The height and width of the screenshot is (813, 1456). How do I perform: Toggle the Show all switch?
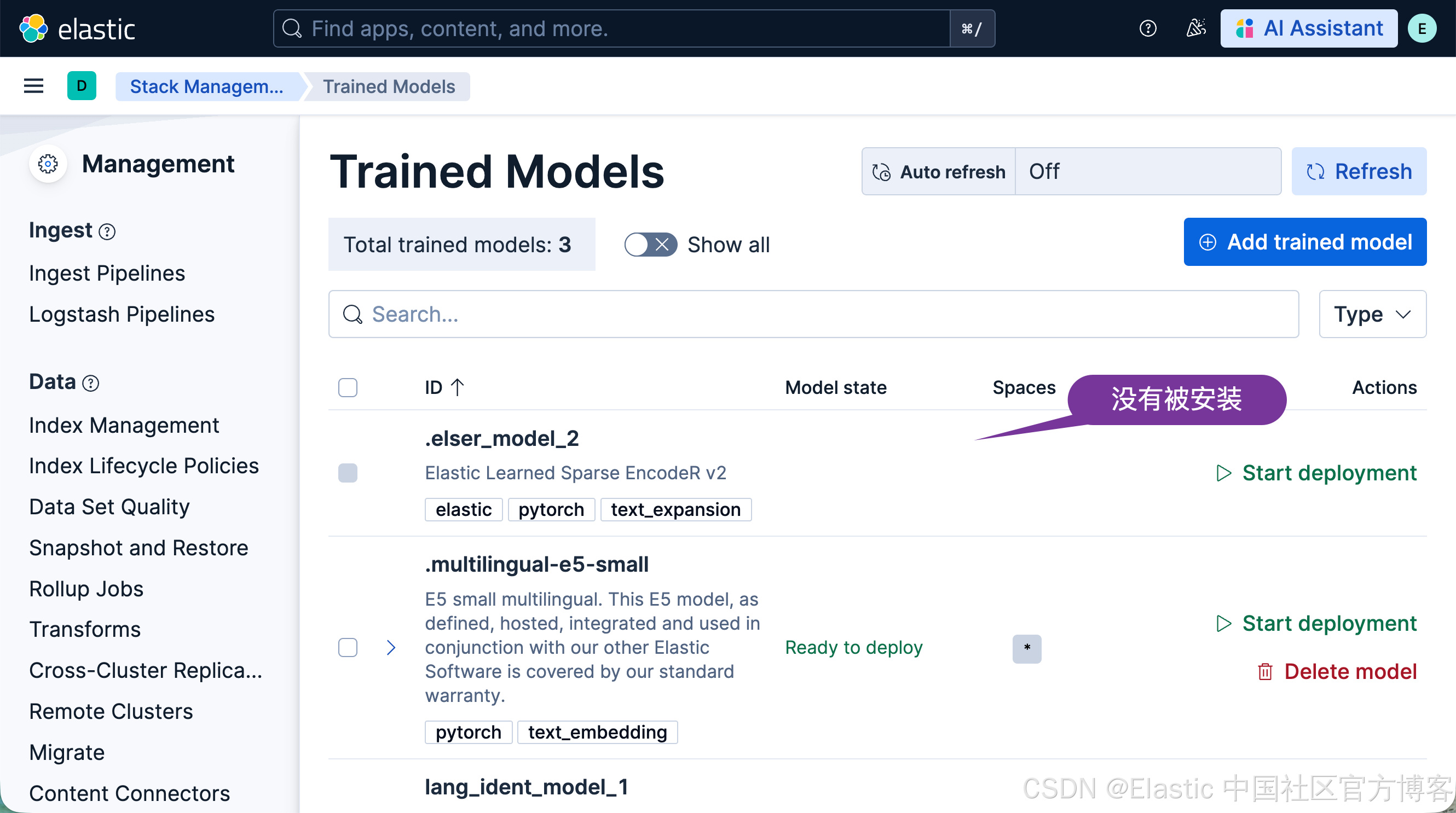pyautogui.click(x=650, y=245)
